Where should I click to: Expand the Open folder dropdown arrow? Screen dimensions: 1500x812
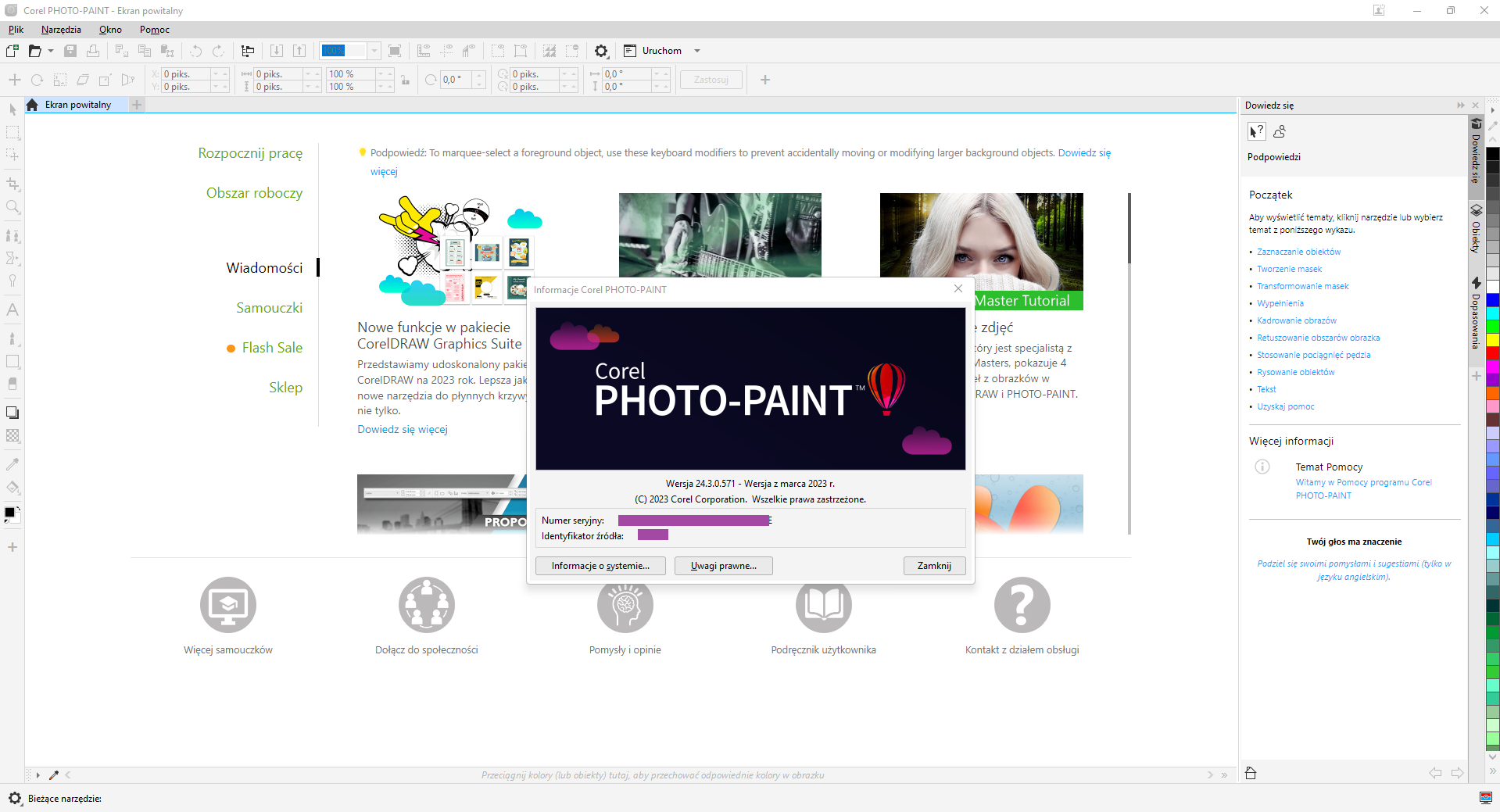click(x=51, y=51)
